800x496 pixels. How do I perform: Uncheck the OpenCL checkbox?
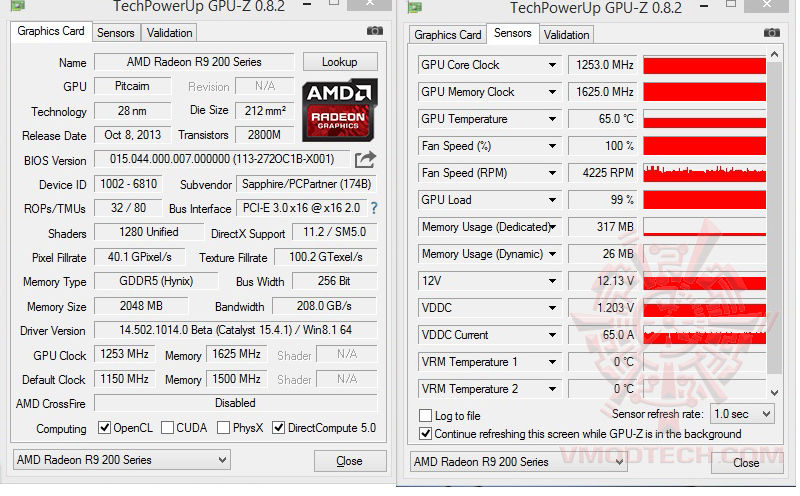(x=105, y=429)
